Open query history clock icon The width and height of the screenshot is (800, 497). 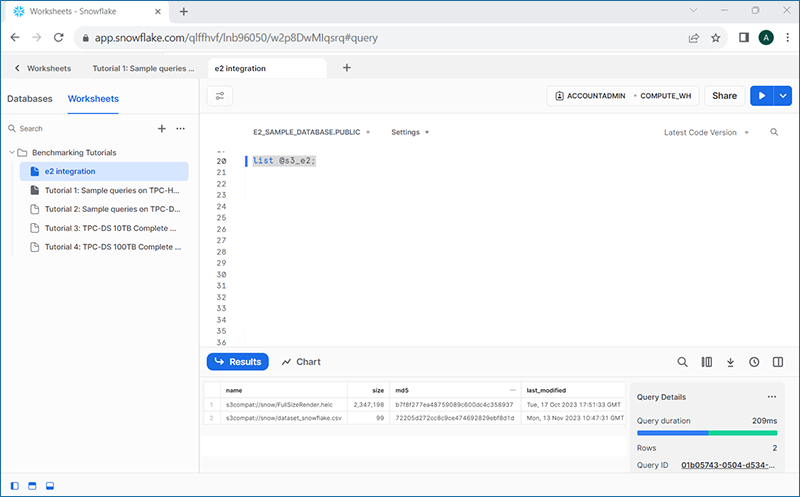click(754, 362)
